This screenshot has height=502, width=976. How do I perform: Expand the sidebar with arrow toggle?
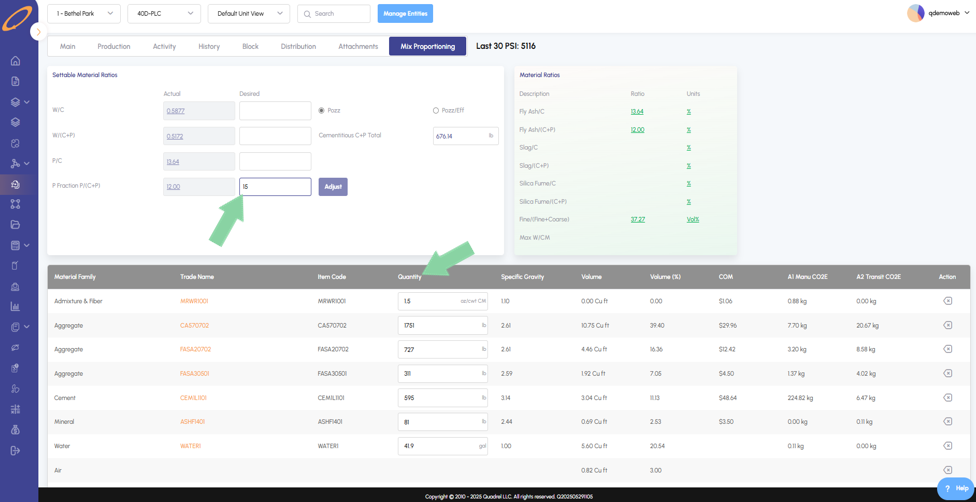(x=39, y=31)
